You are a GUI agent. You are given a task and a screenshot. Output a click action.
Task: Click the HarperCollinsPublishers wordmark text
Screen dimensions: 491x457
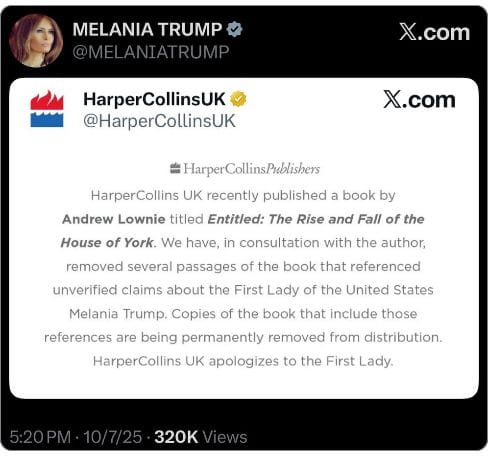click(x=252, y=169)
